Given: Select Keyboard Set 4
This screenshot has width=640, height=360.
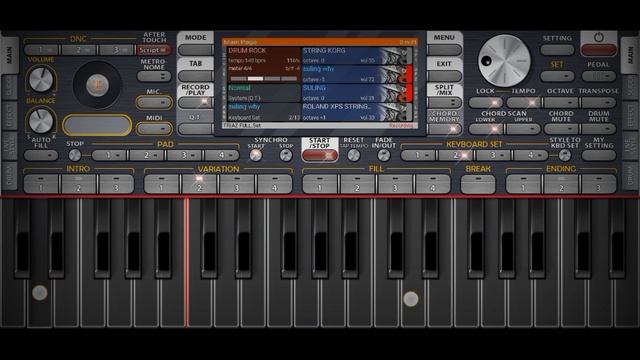Looking at the screenshot, I should pyautogui.click(x=531, y=155).
